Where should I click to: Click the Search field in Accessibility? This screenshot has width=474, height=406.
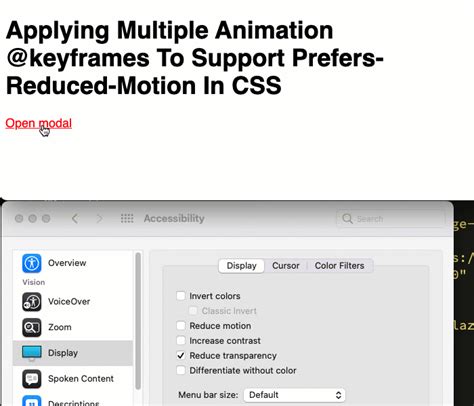(391, 219)
